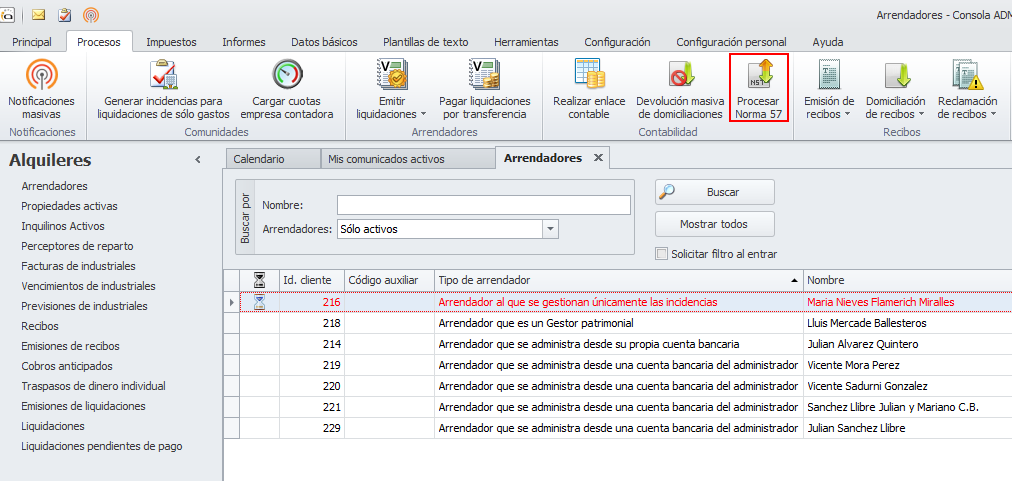
Task: Open Notificaciones masivas tool
Action: coord(41,88)
